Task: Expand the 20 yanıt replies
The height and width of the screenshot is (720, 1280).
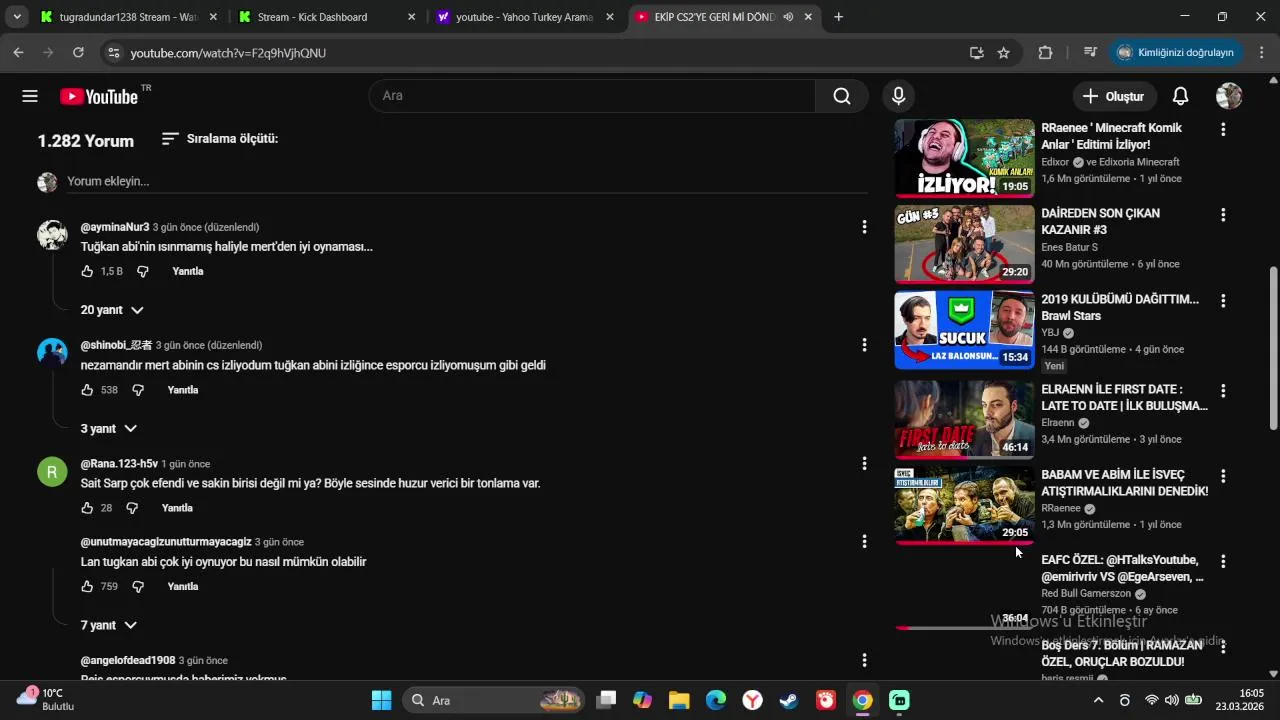Action: click(x=112, y=310)
